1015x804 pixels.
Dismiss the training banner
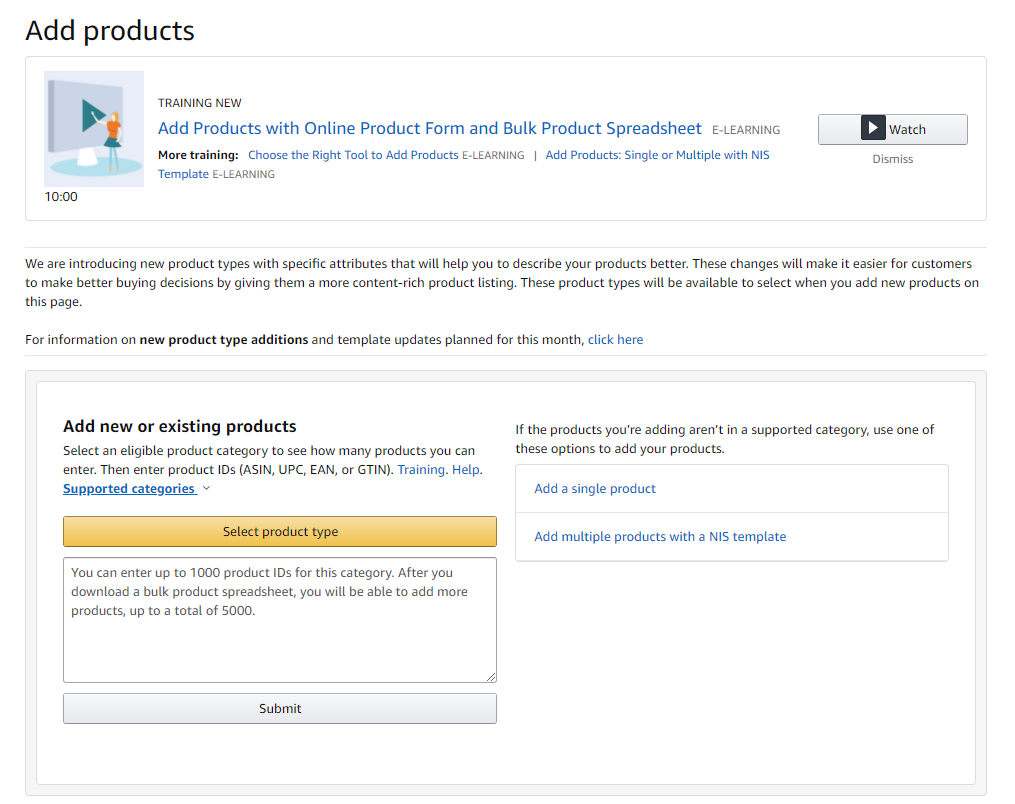point(892,158)
